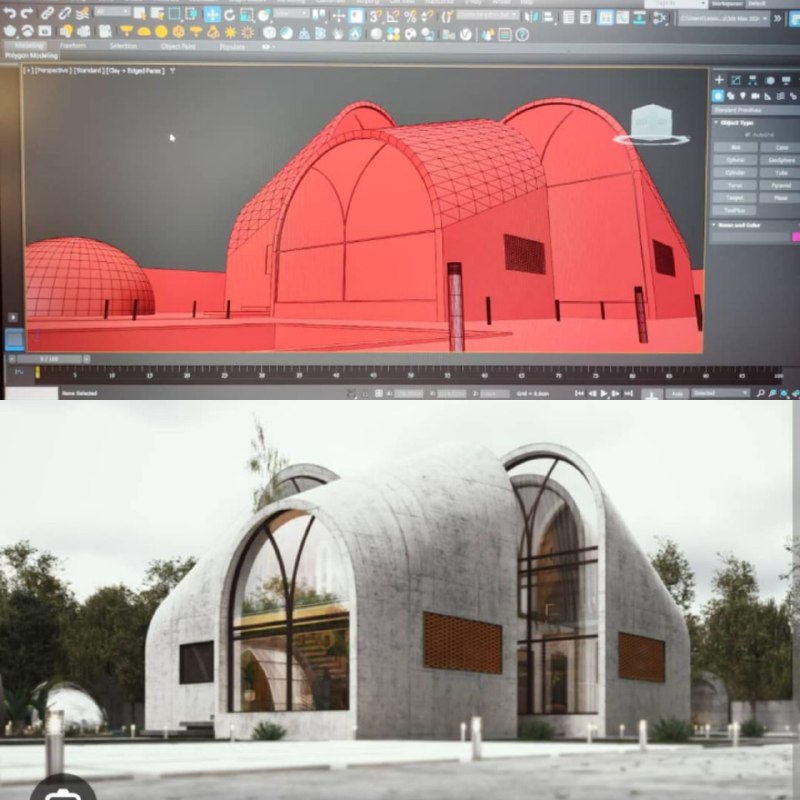Toggle the Ribbon display button
800x800 pixels.
(605, 18)
